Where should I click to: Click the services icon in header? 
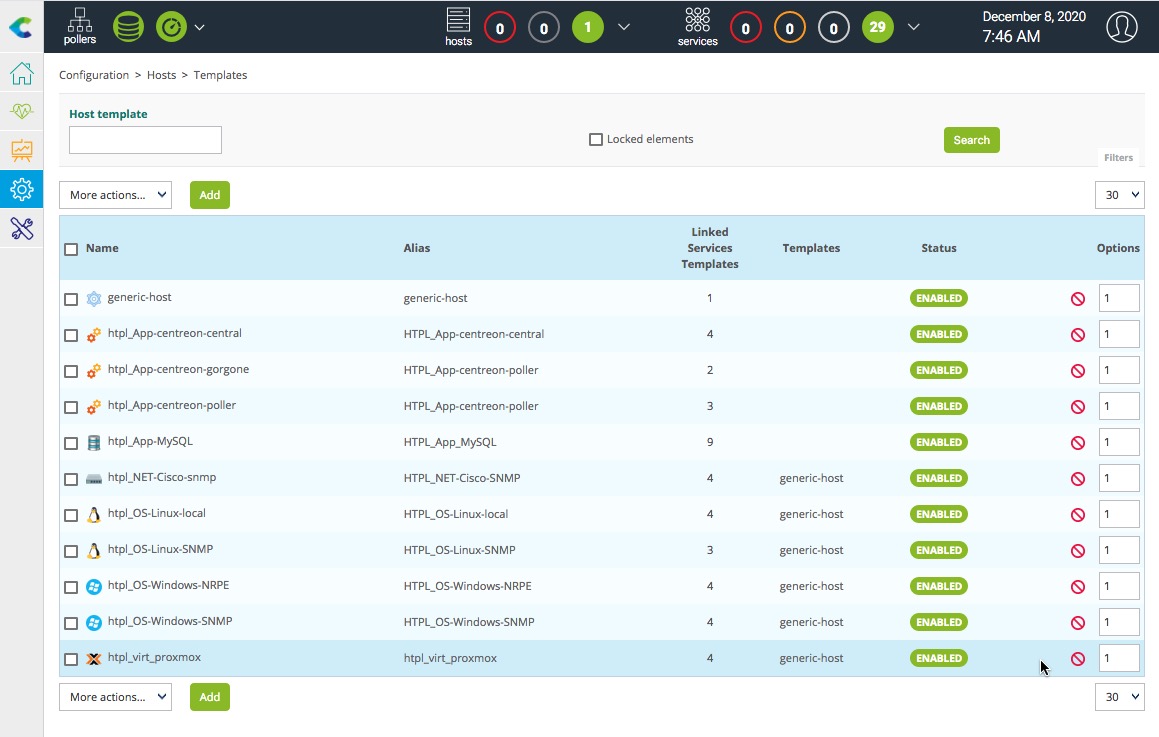[697, 26]
